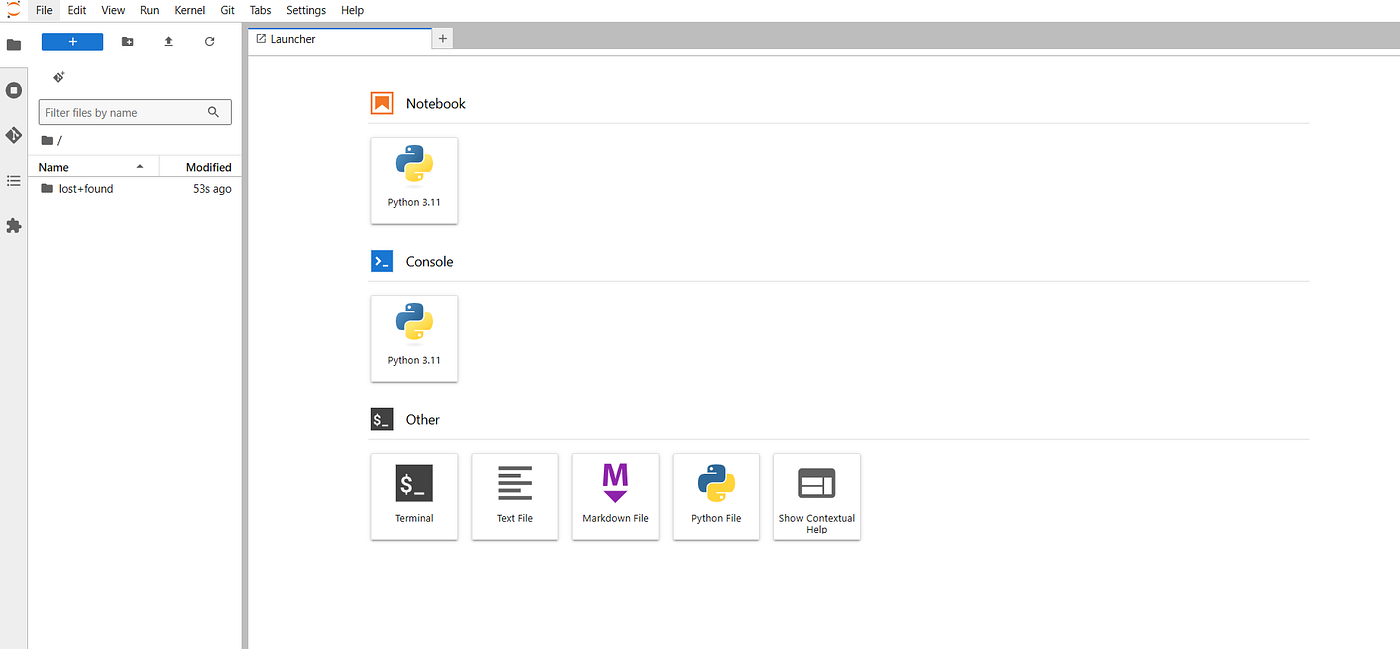Click the Upload Files icon

pyautogui.click(x=168, y=41)
